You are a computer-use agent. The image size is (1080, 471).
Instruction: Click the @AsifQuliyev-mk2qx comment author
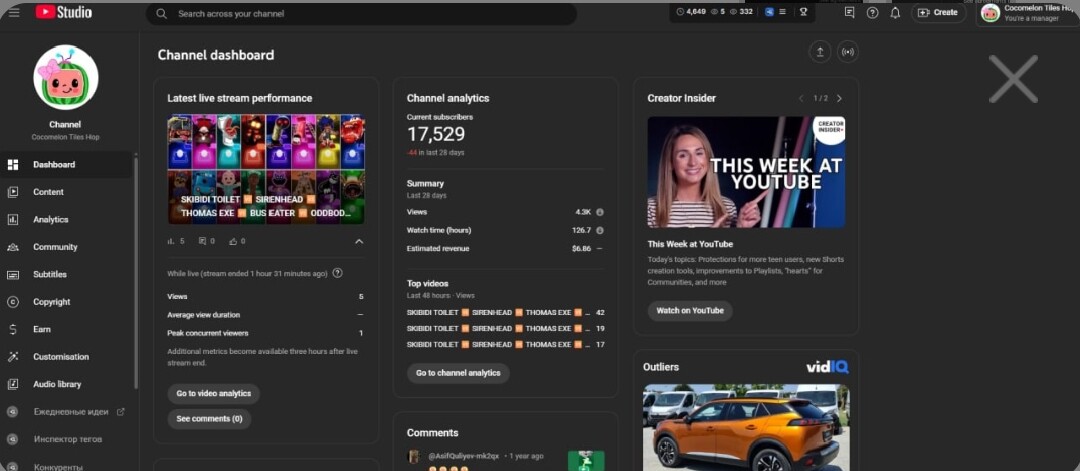coord(464,456)
